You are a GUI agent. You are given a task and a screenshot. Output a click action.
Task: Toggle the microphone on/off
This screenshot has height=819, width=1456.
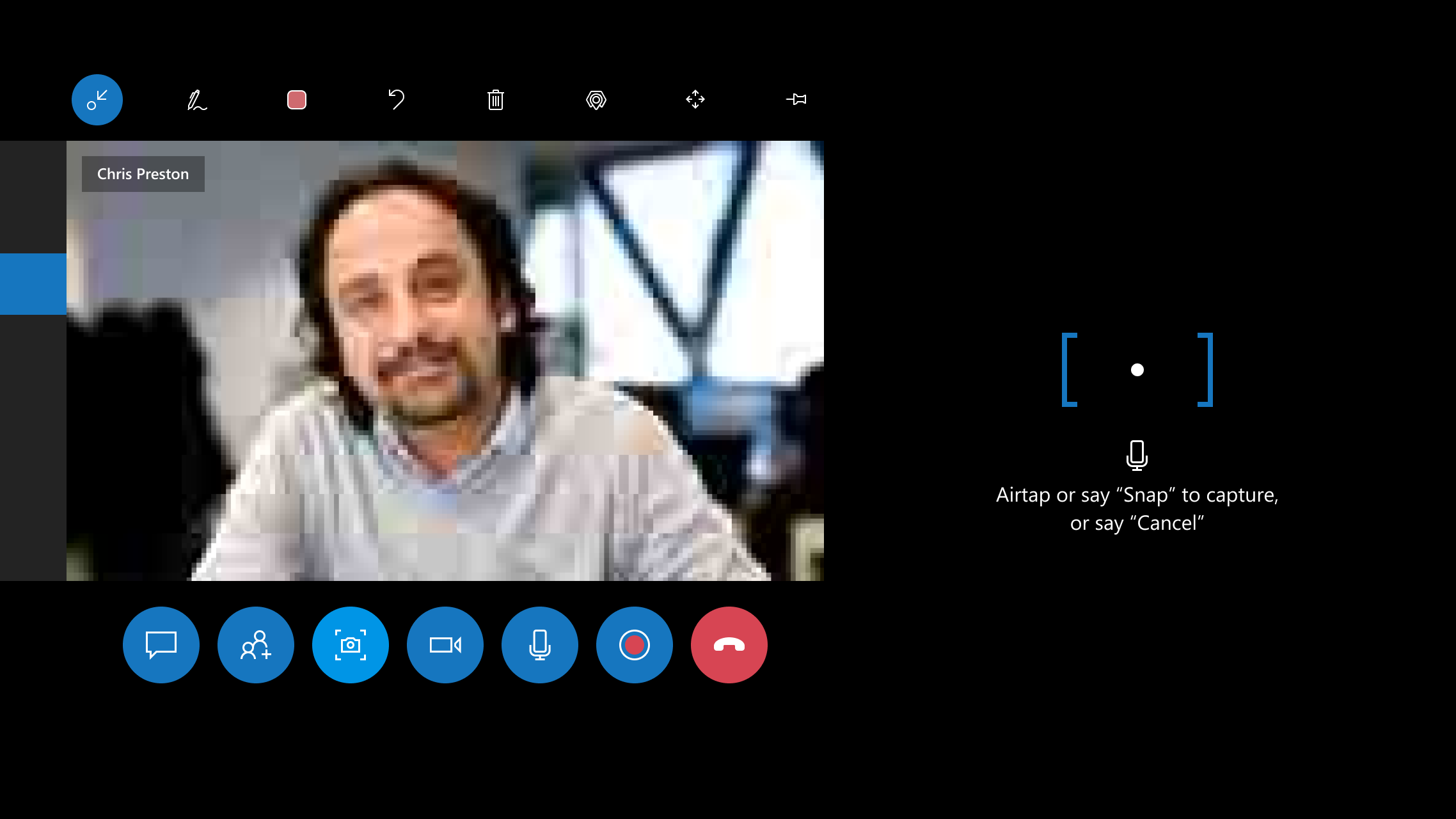pyautogui.click(x=540, y=645)
